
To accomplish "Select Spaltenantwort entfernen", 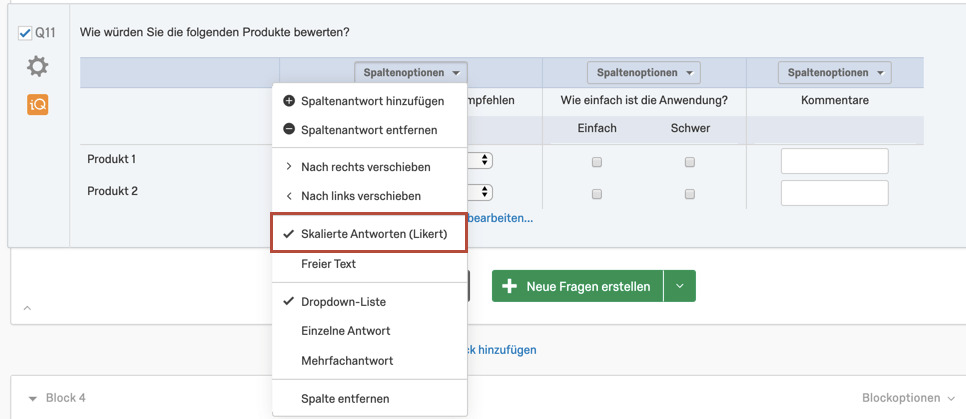I will [370, 129].
